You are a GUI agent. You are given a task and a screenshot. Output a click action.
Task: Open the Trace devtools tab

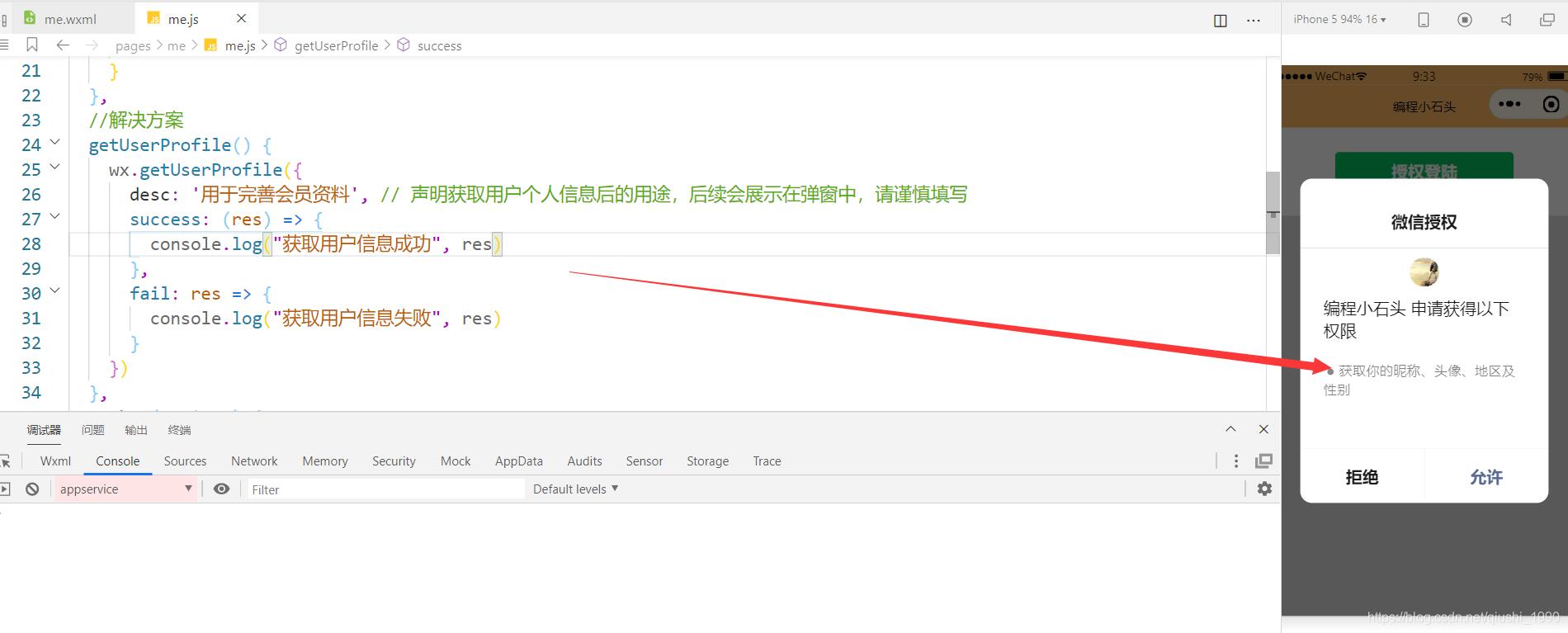click(x=767, y=461)
